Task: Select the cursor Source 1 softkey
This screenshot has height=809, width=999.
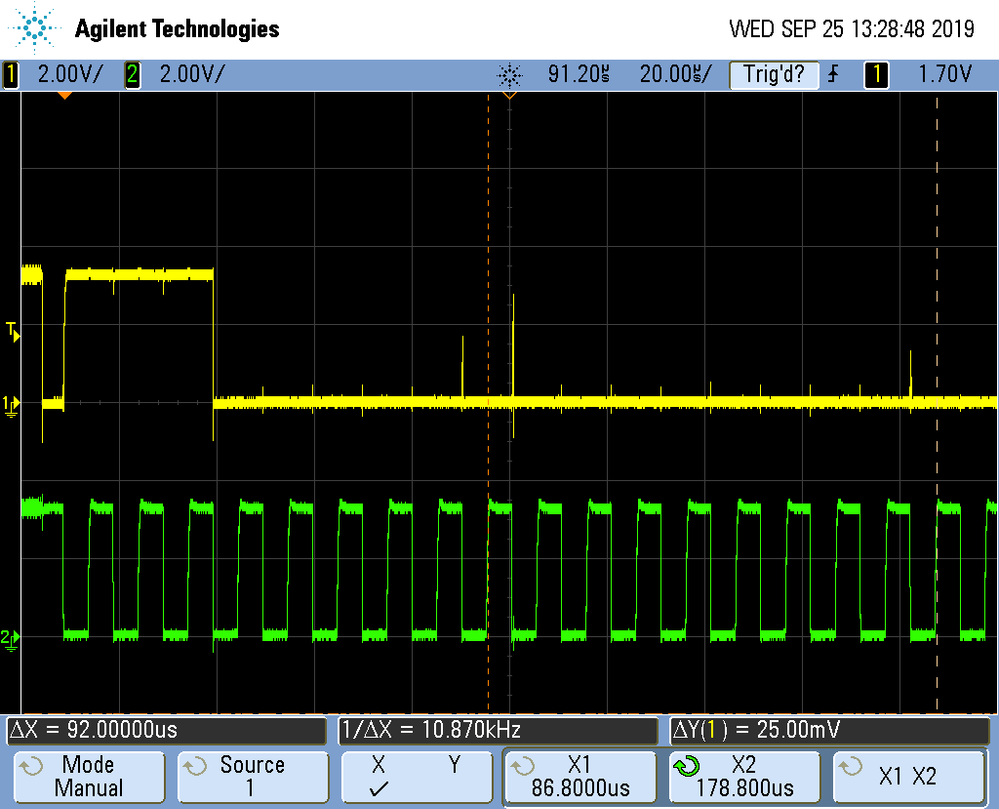Action: click(253, 777)
